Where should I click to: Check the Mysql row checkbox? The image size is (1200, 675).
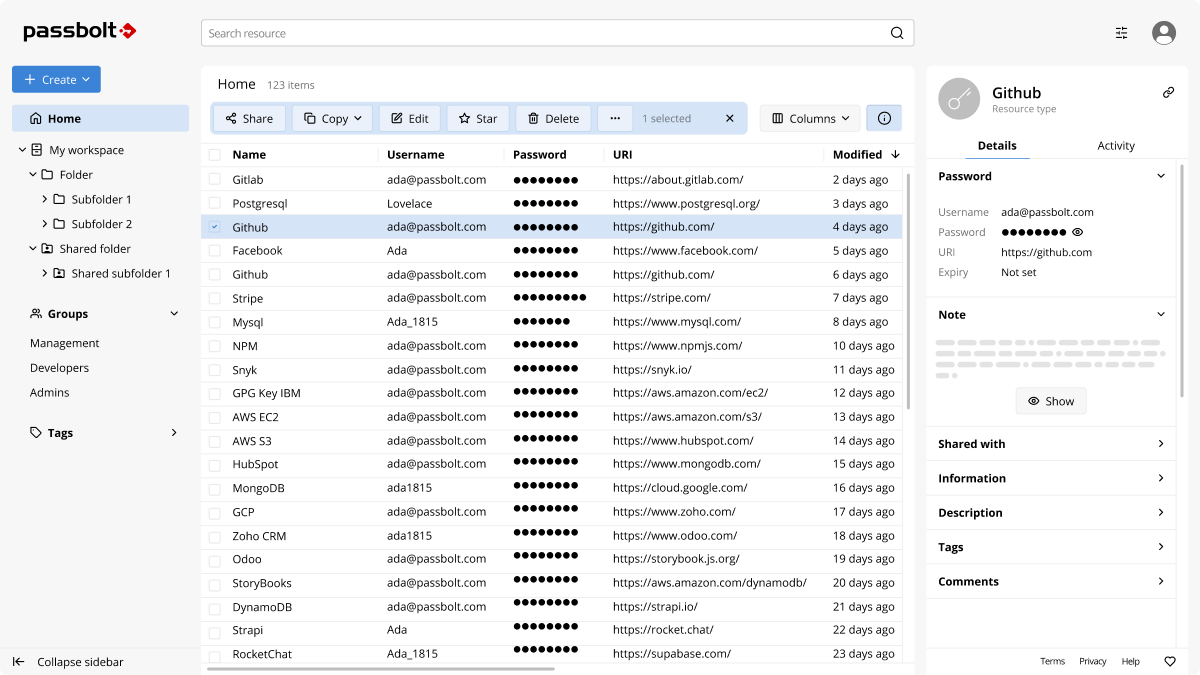coord(214,322)
